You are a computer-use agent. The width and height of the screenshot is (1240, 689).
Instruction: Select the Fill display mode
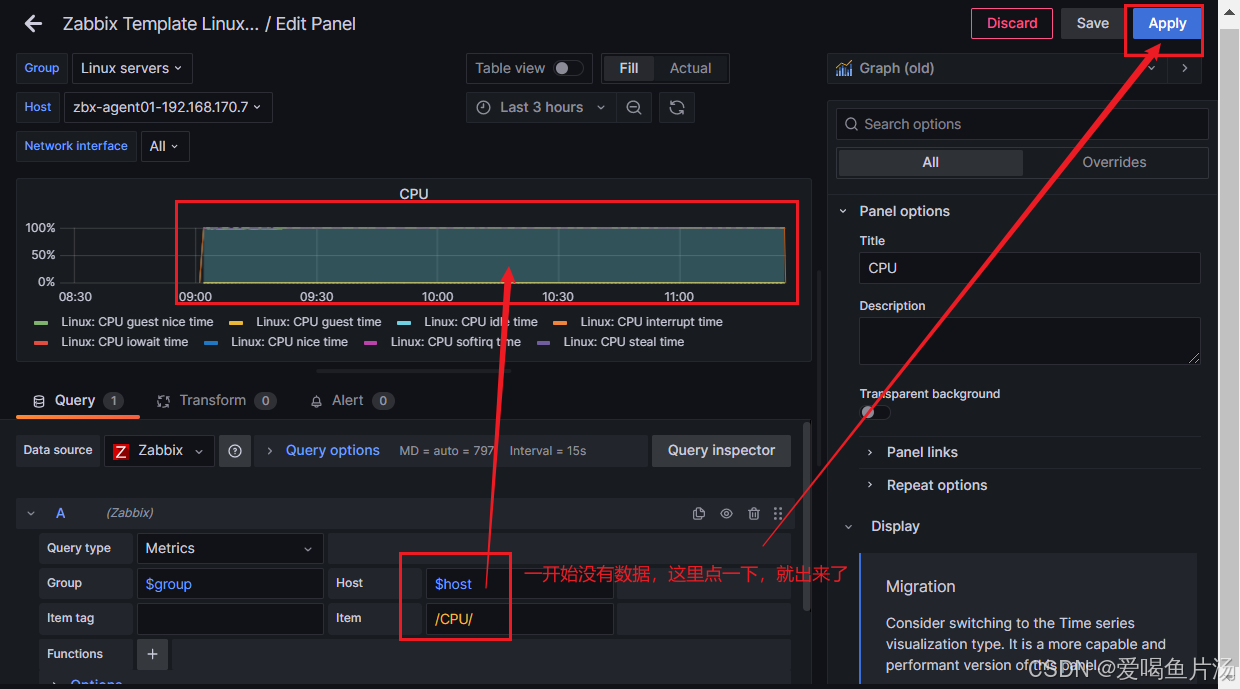[x=629, y=68]
